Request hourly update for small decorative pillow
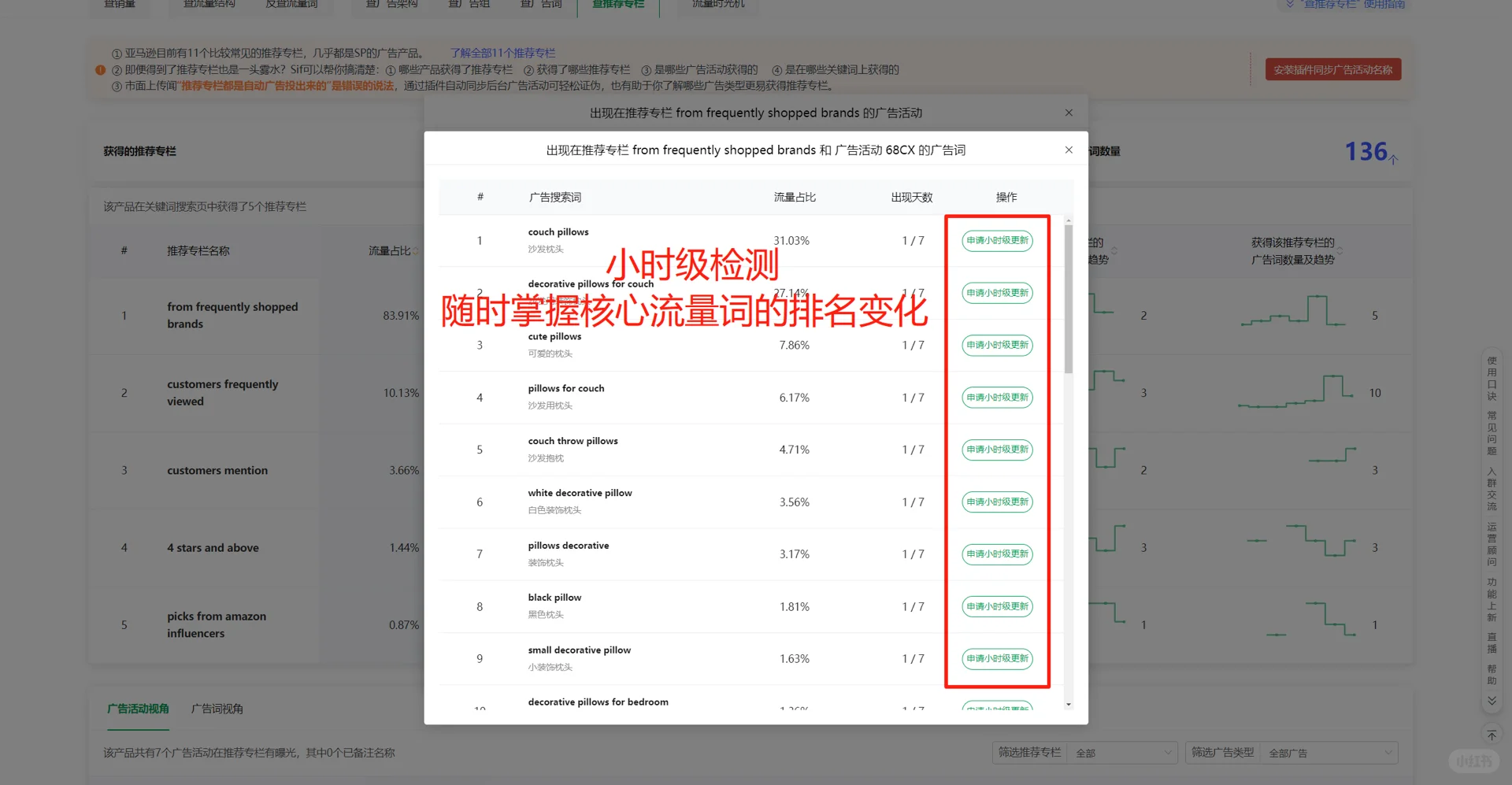The height and width of the screenshot is (785, 1512). tap(997, 658)
